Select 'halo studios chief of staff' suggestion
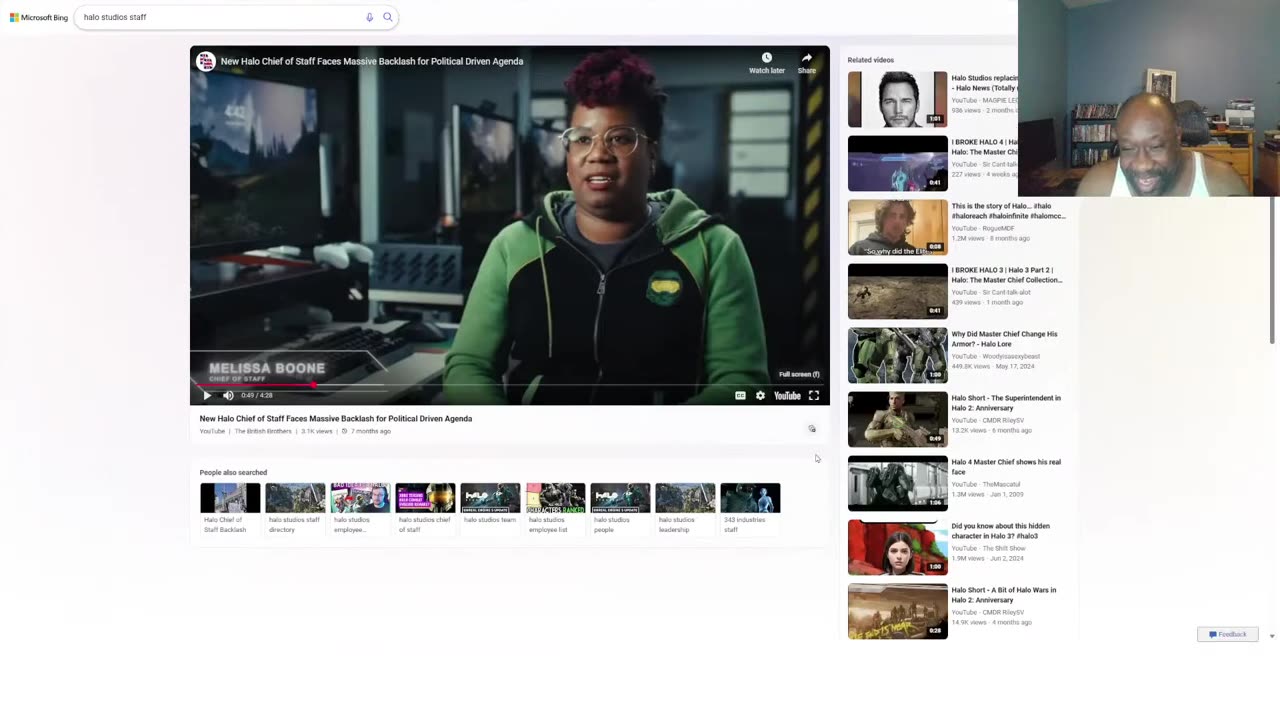Image resolution: width=1280 pixels, height=720 pixels. pyautogui.click(x=425, y=508)
